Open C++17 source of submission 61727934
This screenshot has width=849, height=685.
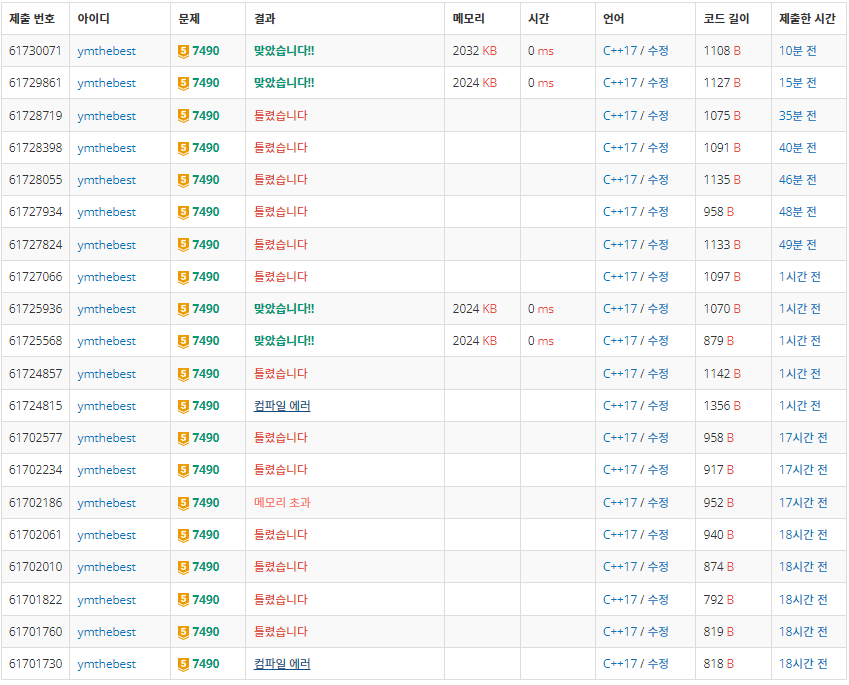[x=619, y=212]
